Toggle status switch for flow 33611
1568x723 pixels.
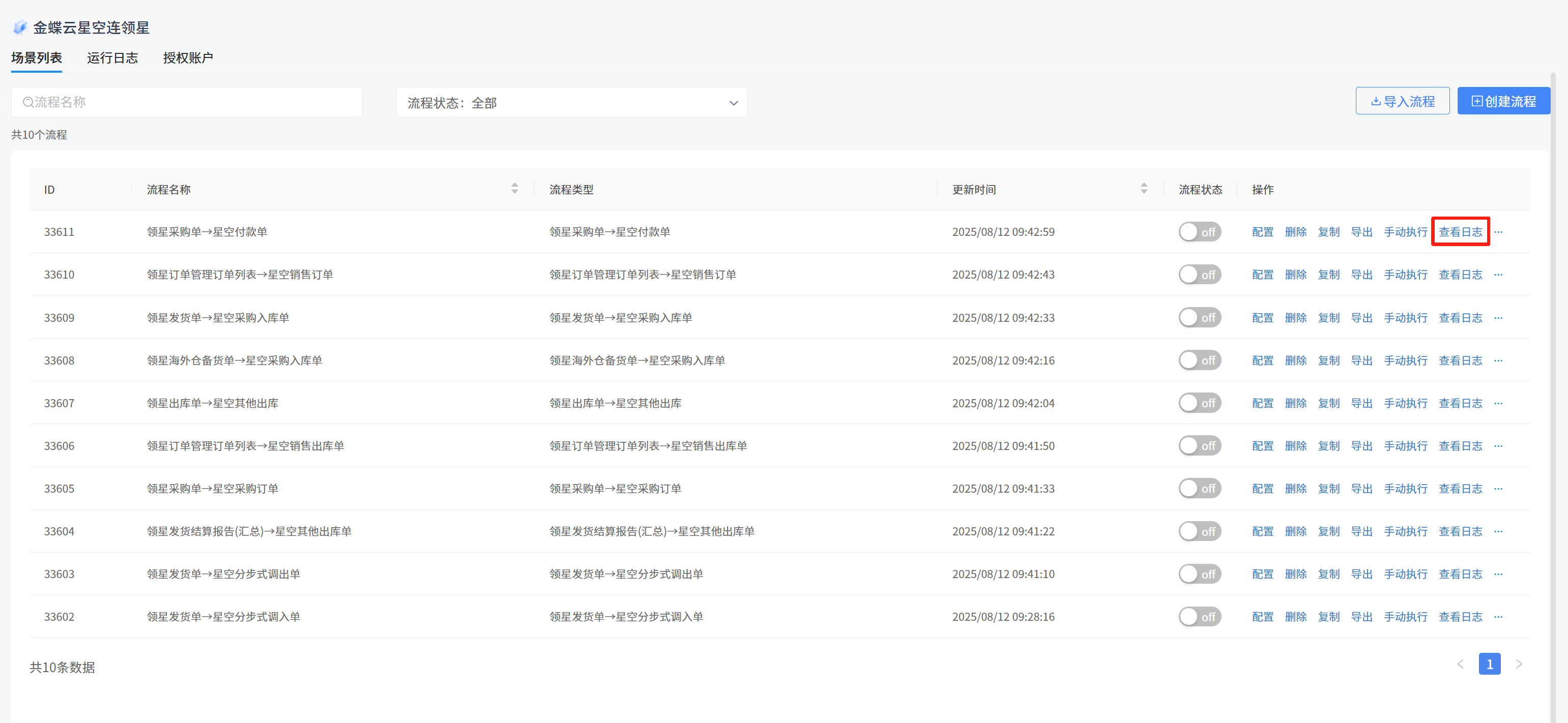pyautogui.click(x=1200, y=232)
